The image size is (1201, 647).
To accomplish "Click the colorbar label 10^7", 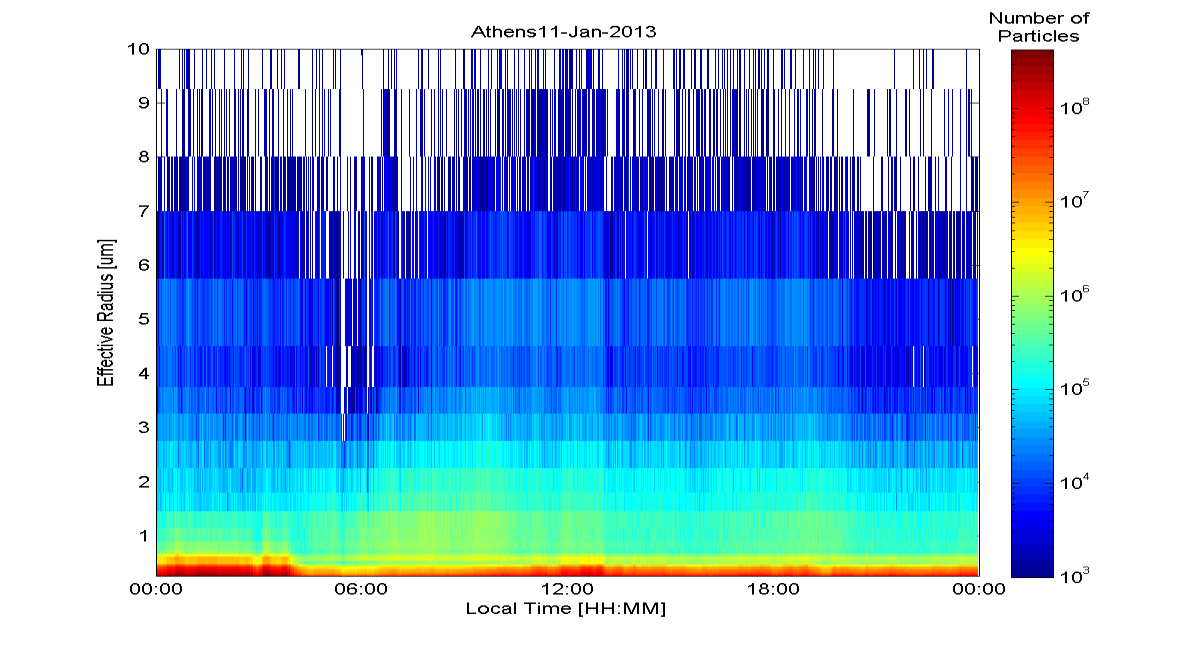I will coord(1073,201).
